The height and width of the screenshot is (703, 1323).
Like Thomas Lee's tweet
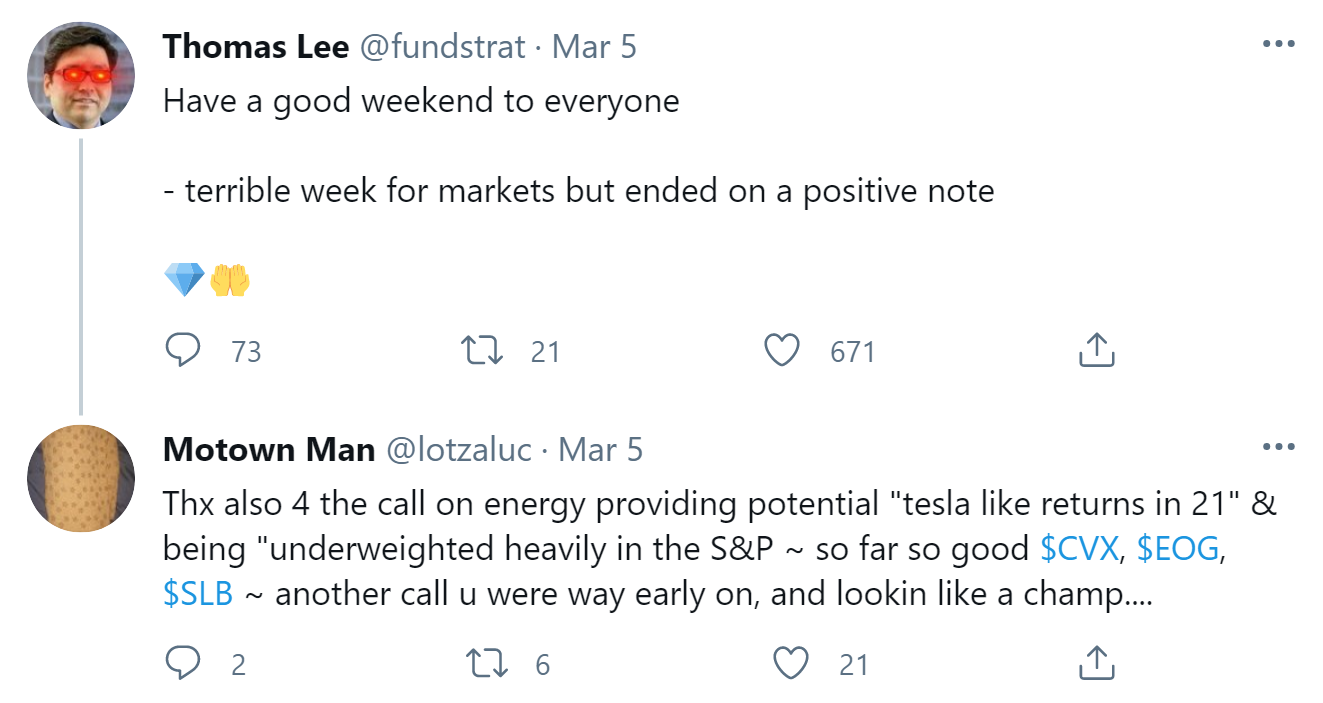point(782,351)
